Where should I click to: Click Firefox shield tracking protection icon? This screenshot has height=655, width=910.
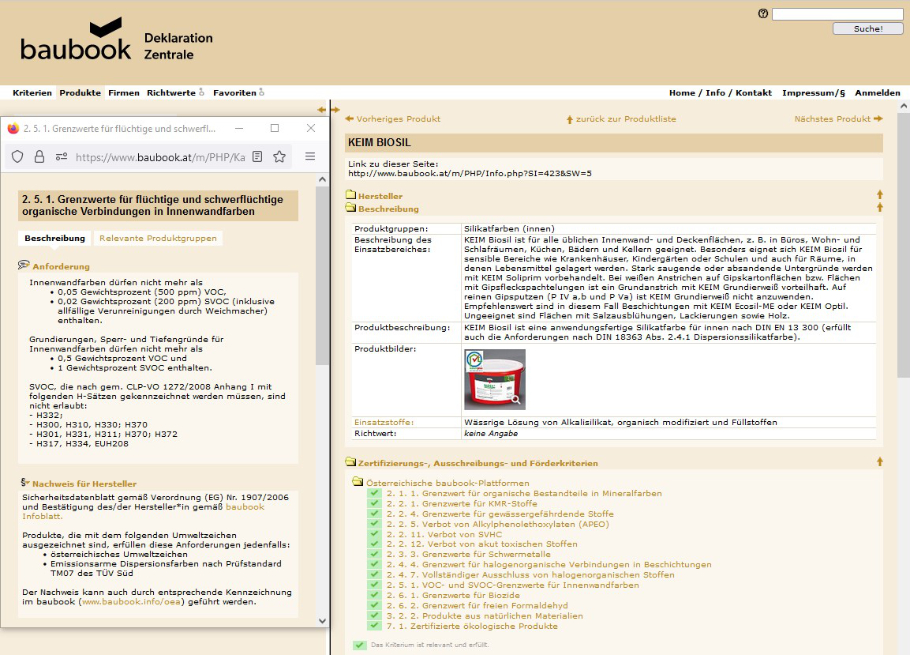pos(17,157)
